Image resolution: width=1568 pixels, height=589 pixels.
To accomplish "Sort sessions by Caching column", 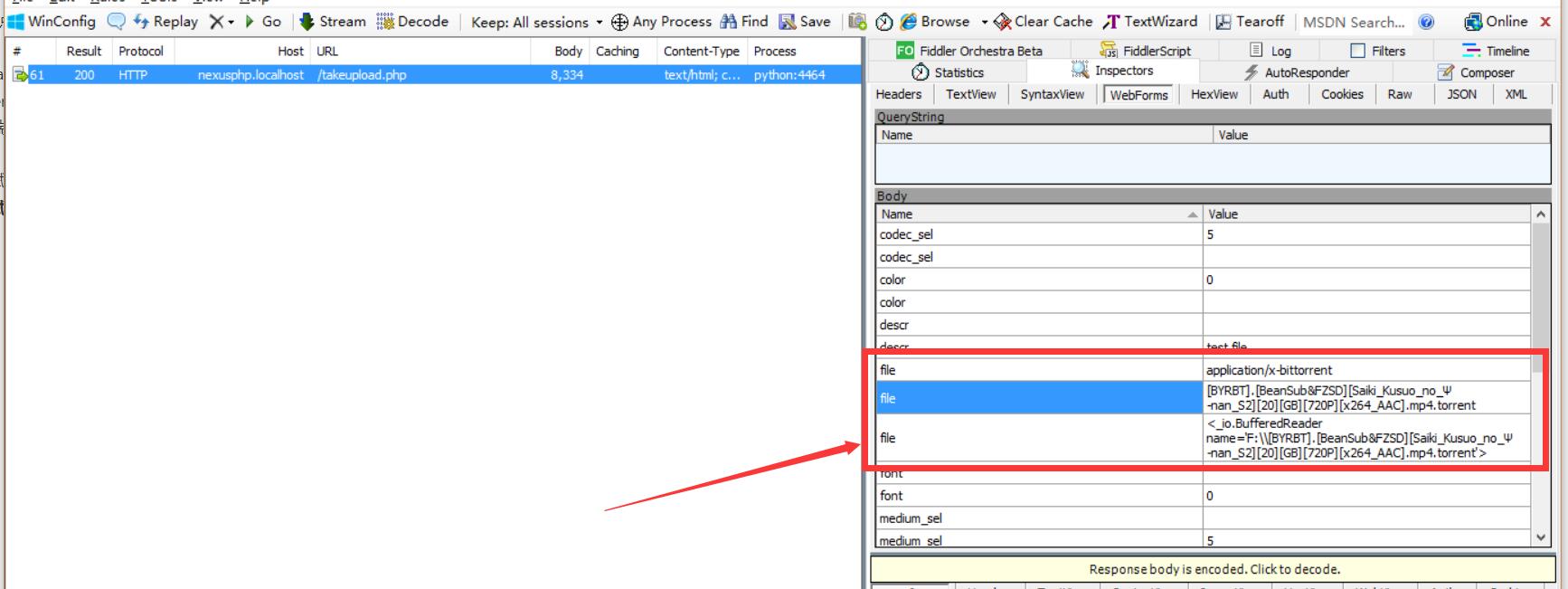I will pos(622,52).
